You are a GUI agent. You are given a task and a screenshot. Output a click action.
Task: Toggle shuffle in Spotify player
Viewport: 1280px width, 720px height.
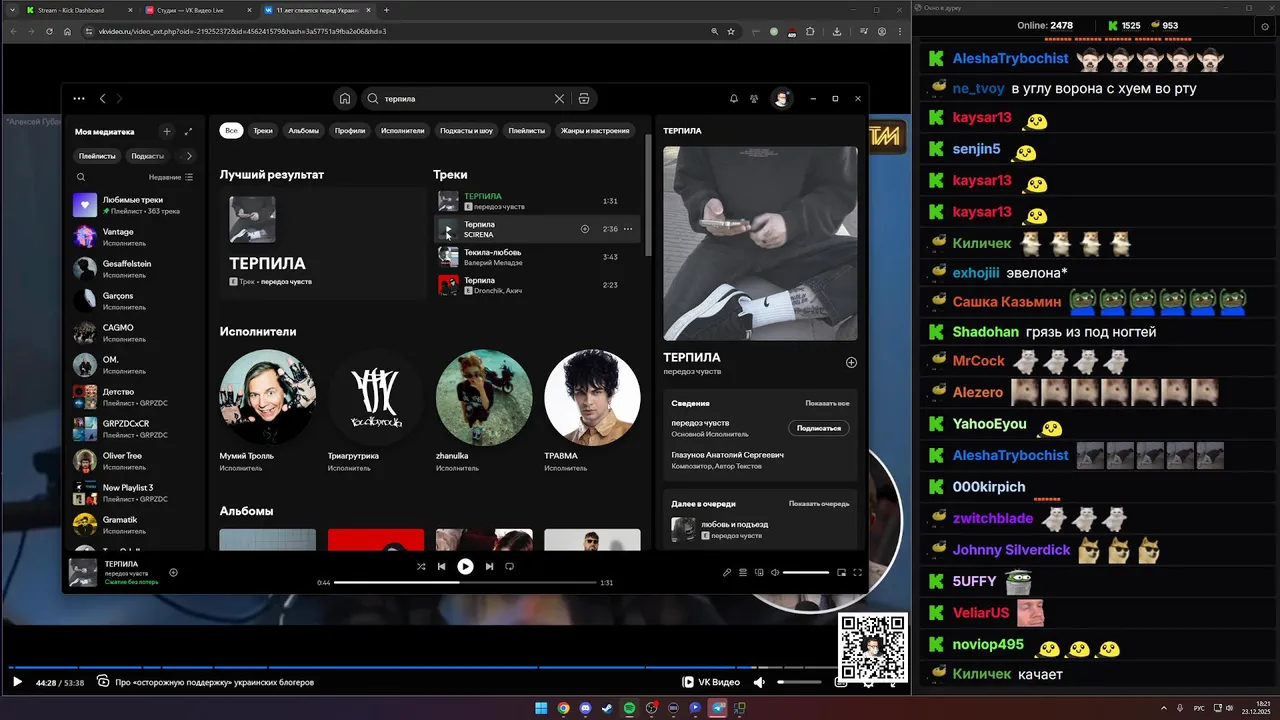[421, 566]
